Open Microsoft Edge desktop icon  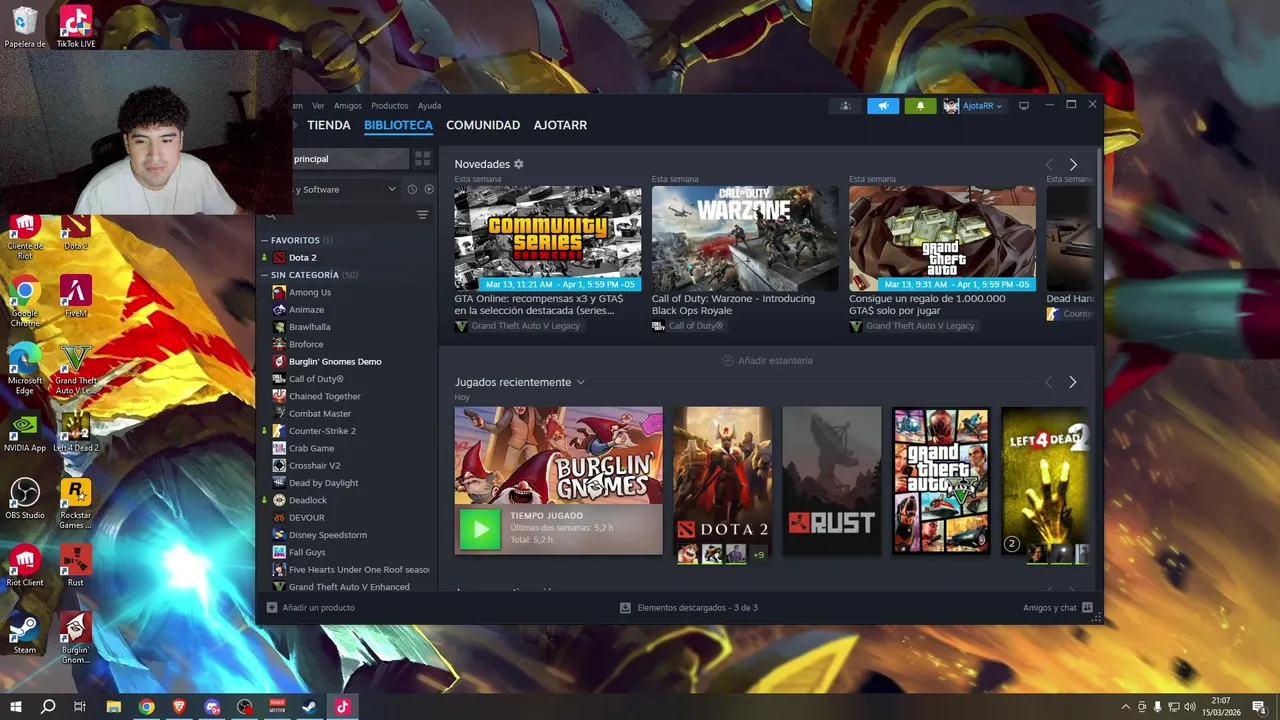(25, 357)
